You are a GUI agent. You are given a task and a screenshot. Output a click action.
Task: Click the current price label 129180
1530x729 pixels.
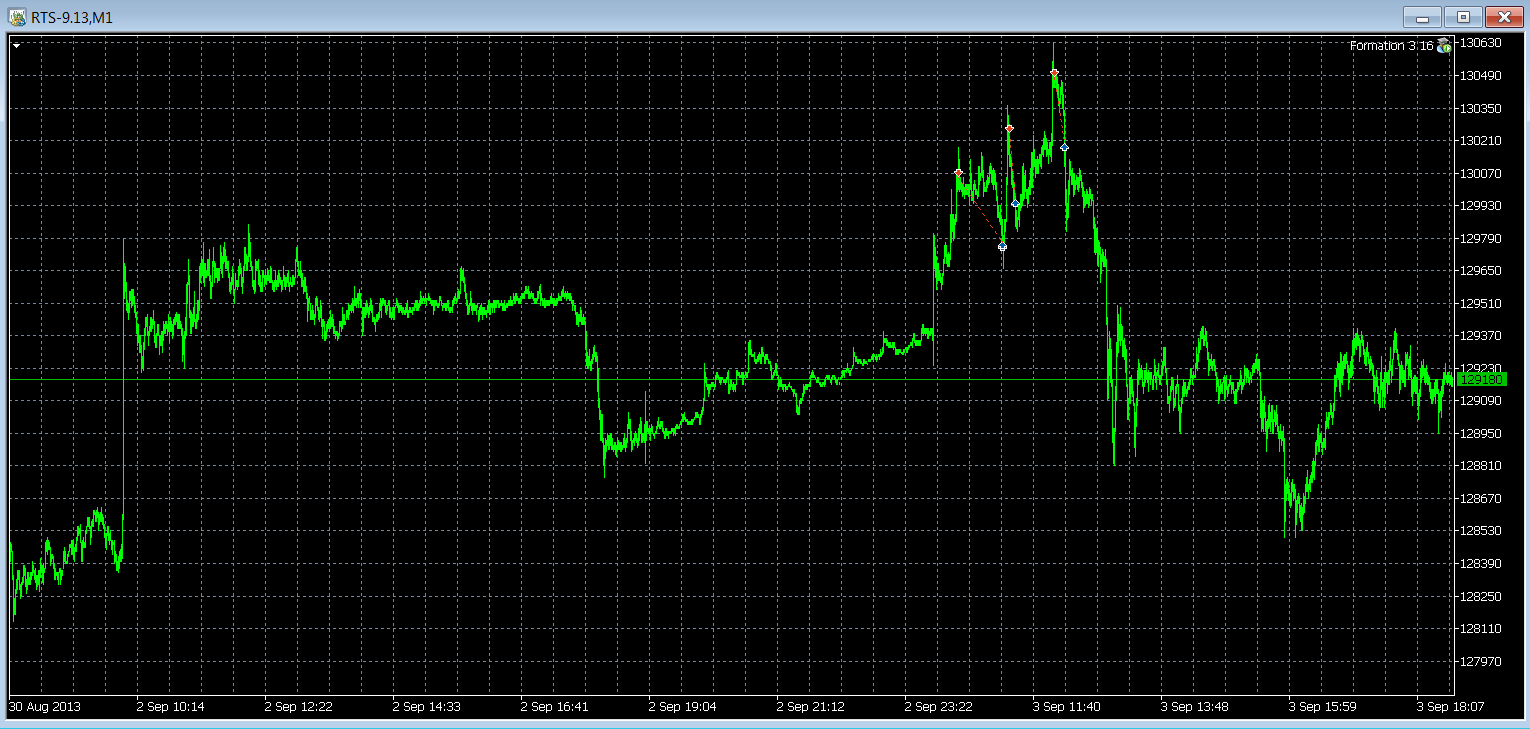click(x=1481, y=380)
